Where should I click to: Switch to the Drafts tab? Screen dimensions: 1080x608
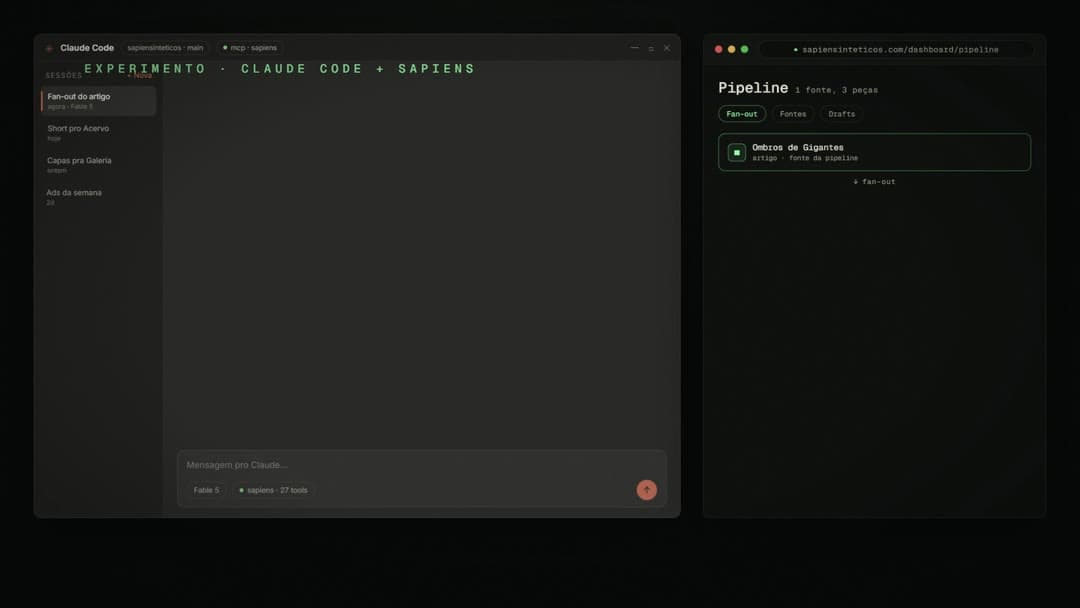(x=842, y=114)
